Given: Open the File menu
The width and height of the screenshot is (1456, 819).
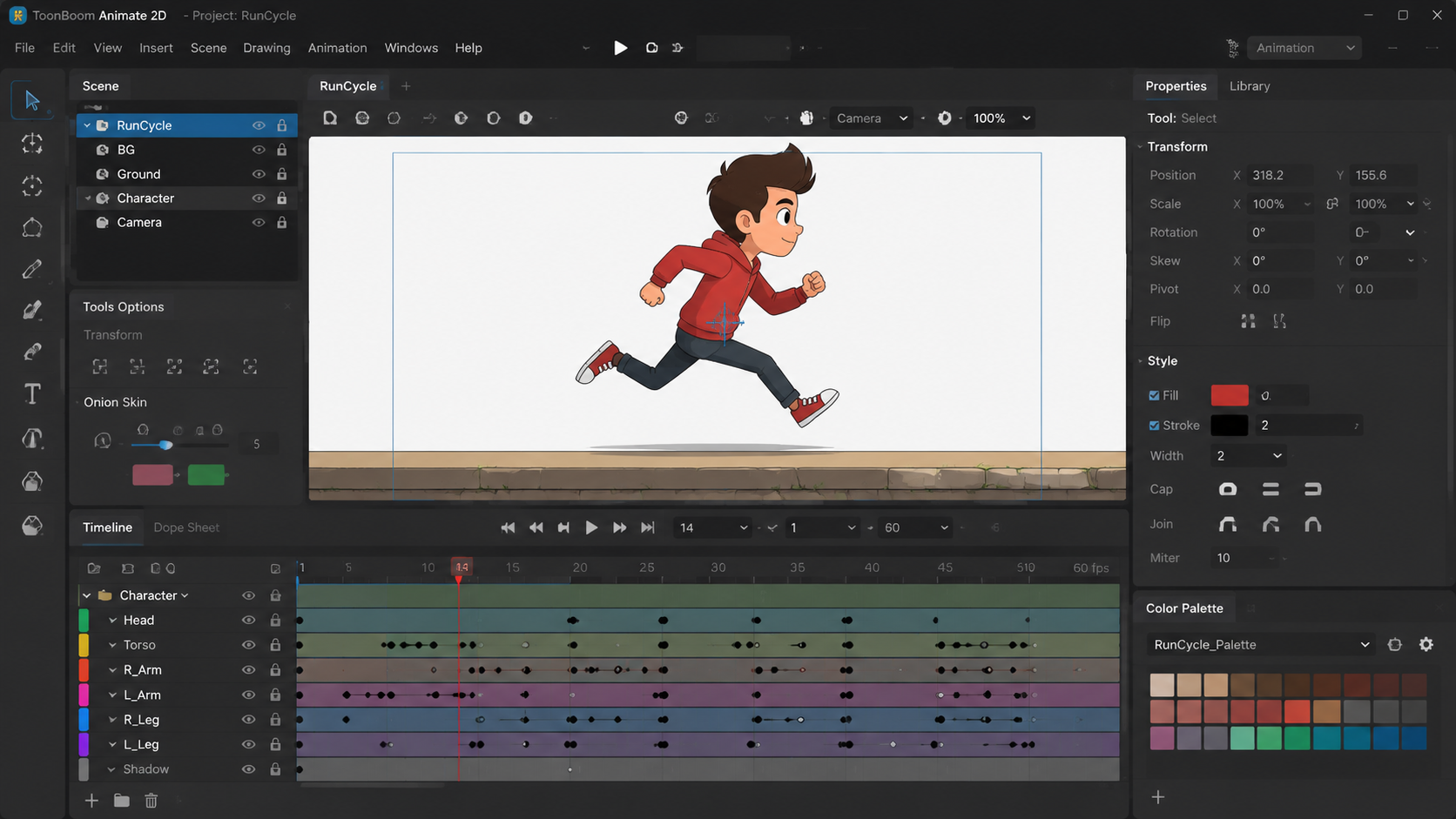Looking at the screenshot, I should coord(24,48).
